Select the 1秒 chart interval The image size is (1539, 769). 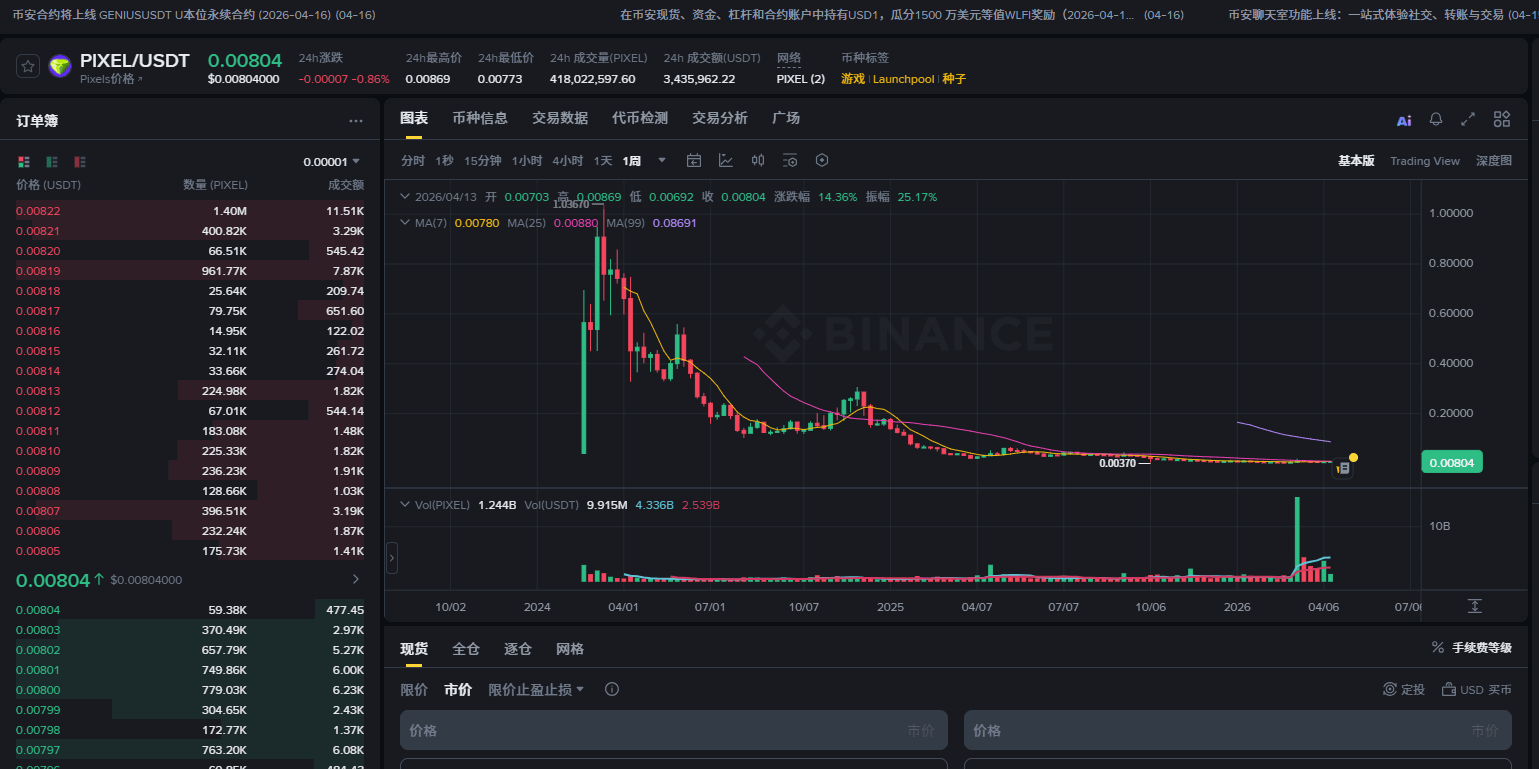444,160
